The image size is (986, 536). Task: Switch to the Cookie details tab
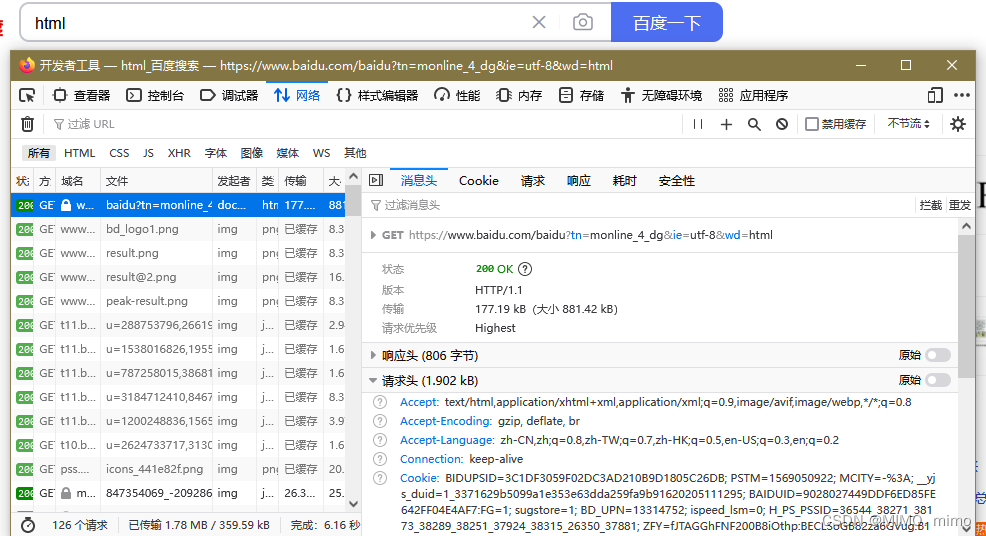(479, 181)
